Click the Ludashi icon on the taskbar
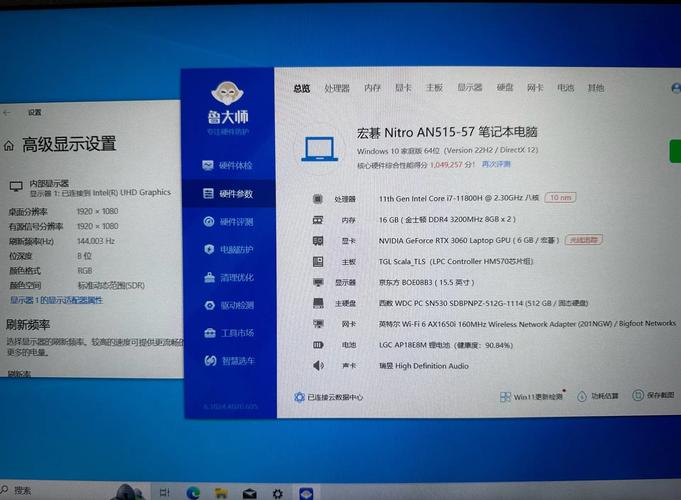The height and width of the screenshot is (500, 681). tap(306, 493)
